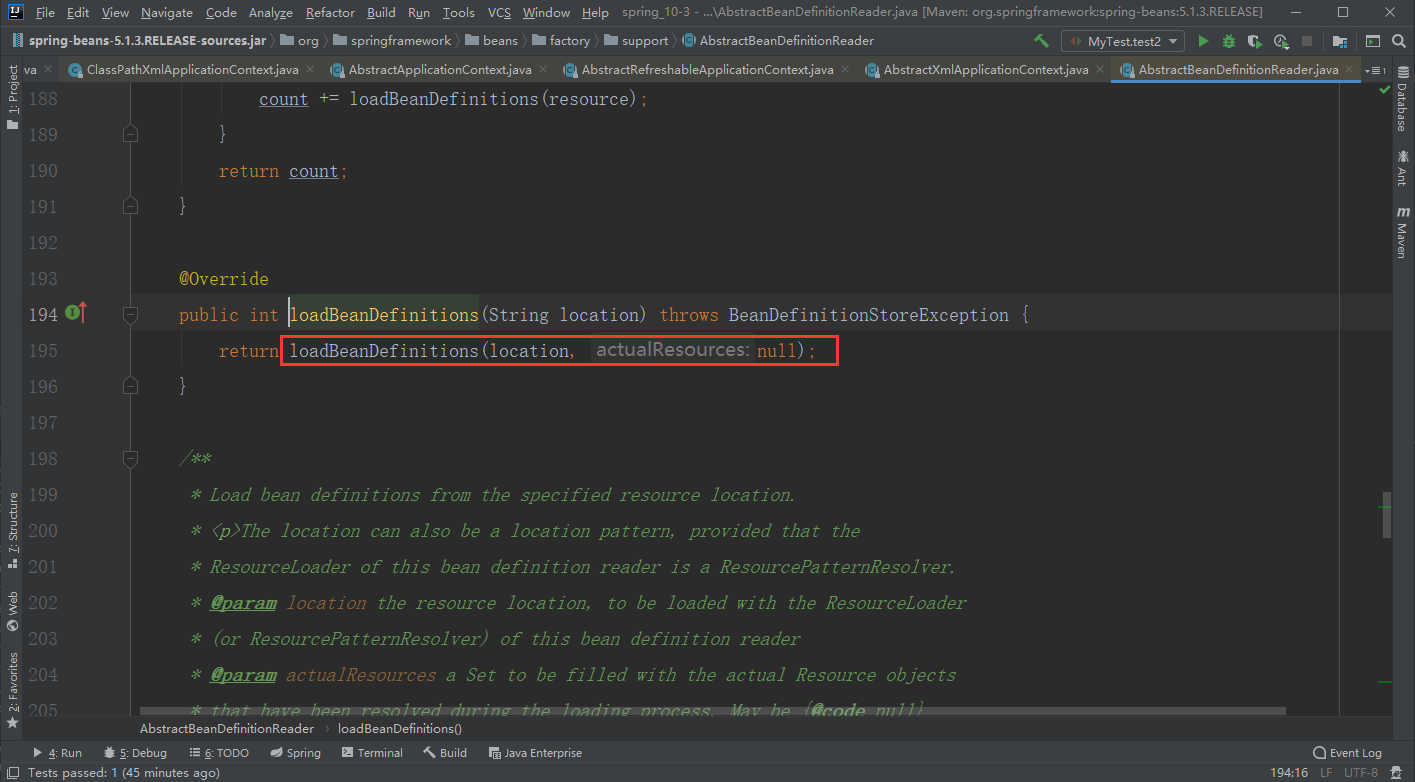Click the gray Stop square icon
Image resolution: width=1415 pixels, height=782 pixels.
pyautogui.click(x=1307, y=41)
